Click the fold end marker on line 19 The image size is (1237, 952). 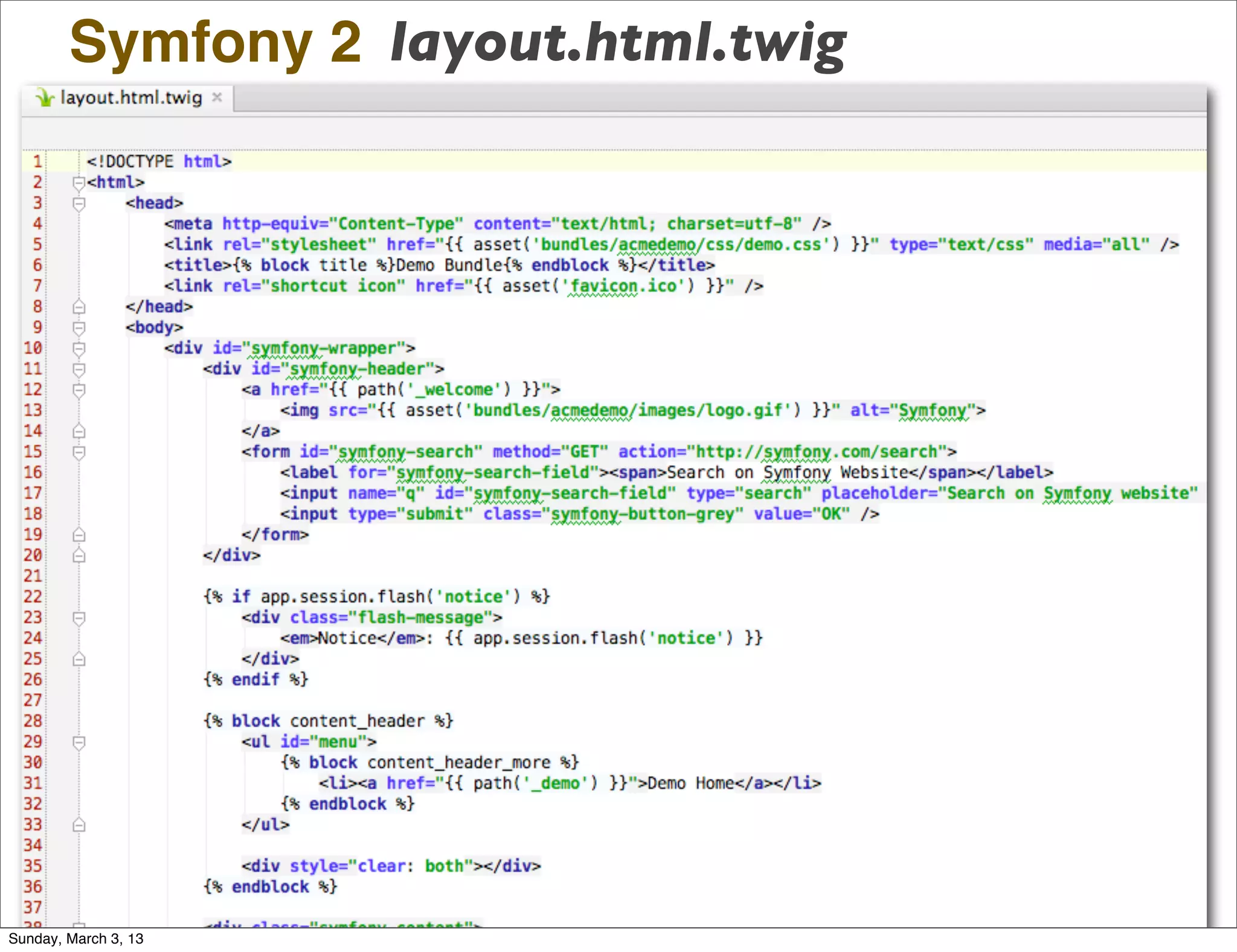pyautogui.click(x=79, y=535)
